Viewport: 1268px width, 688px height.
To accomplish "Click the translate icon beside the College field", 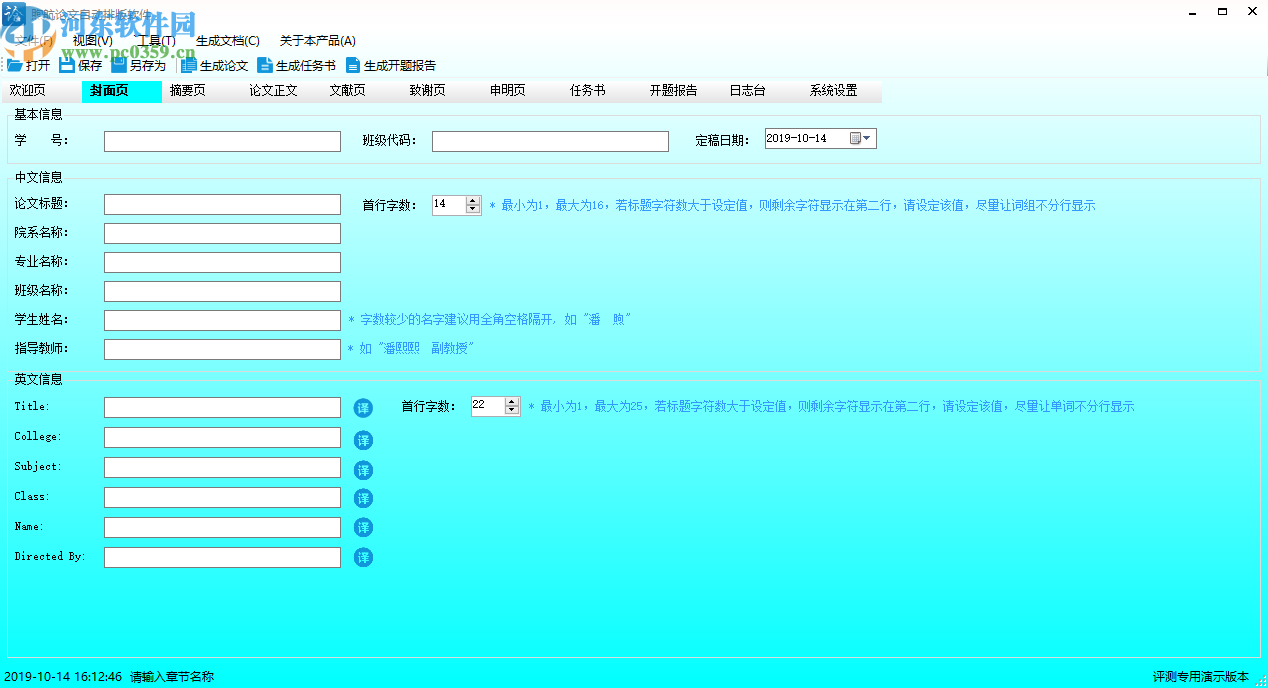I will click(363, 440).
